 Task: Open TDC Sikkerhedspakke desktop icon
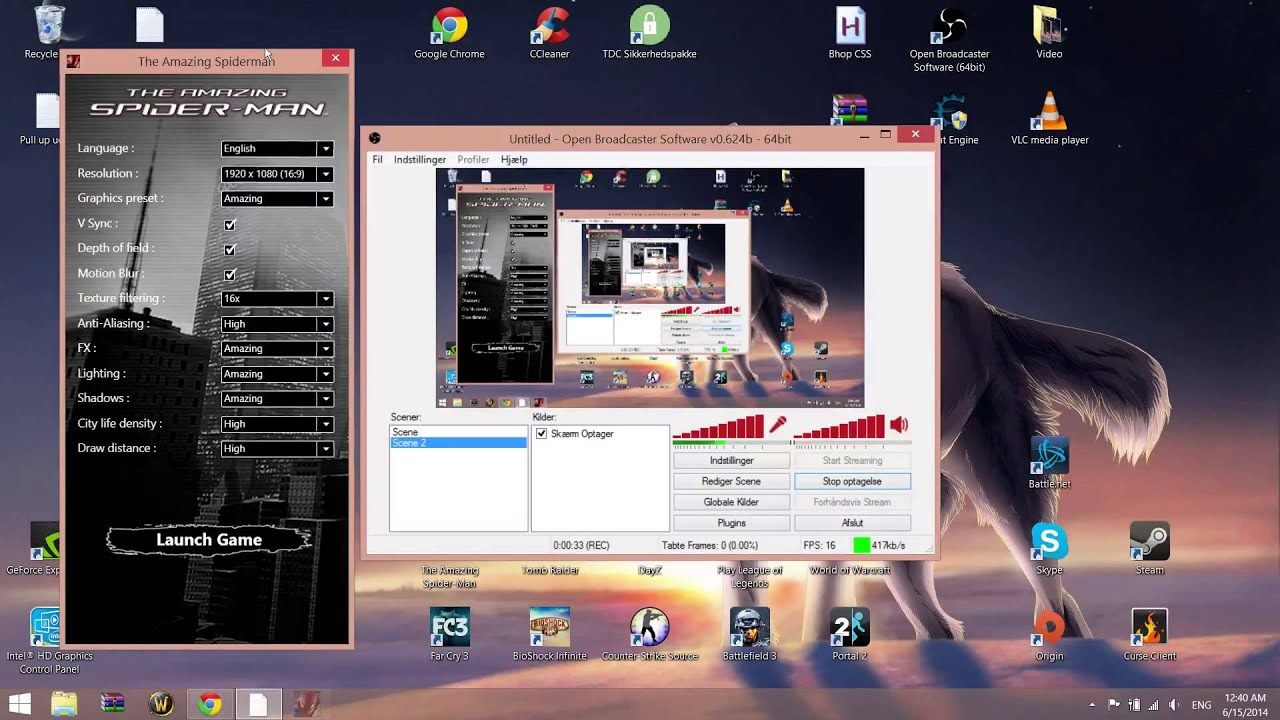tap(649, 33)
